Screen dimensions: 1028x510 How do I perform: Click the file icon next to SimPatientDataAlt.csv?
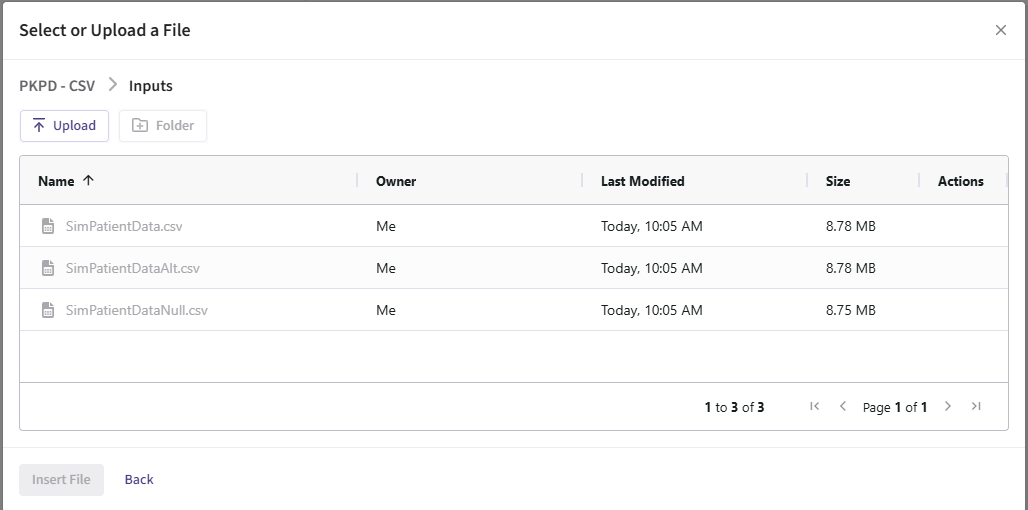(x=47, y=269)
